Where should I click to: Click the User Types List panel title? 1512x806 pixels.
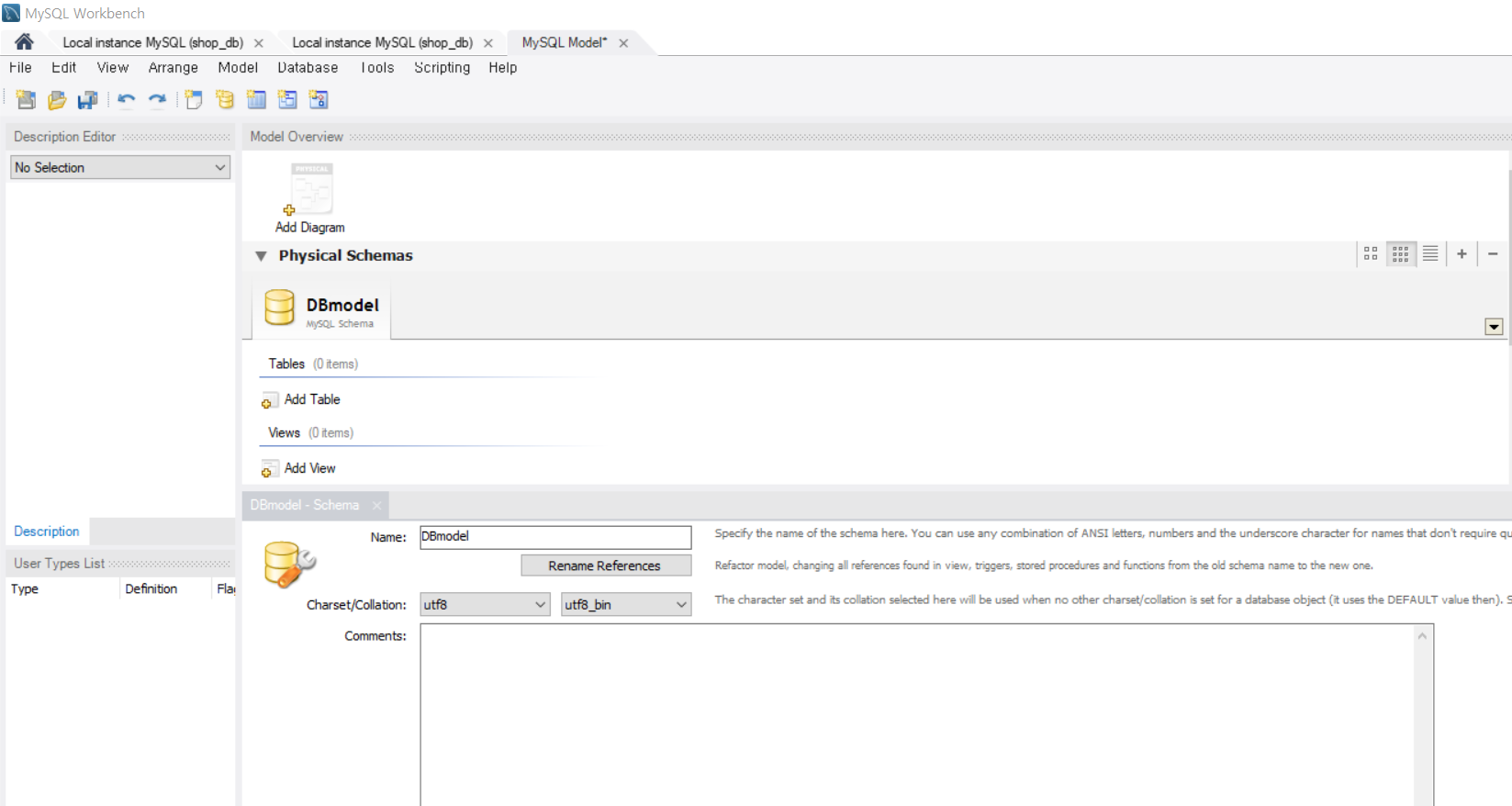coord(59,564)
